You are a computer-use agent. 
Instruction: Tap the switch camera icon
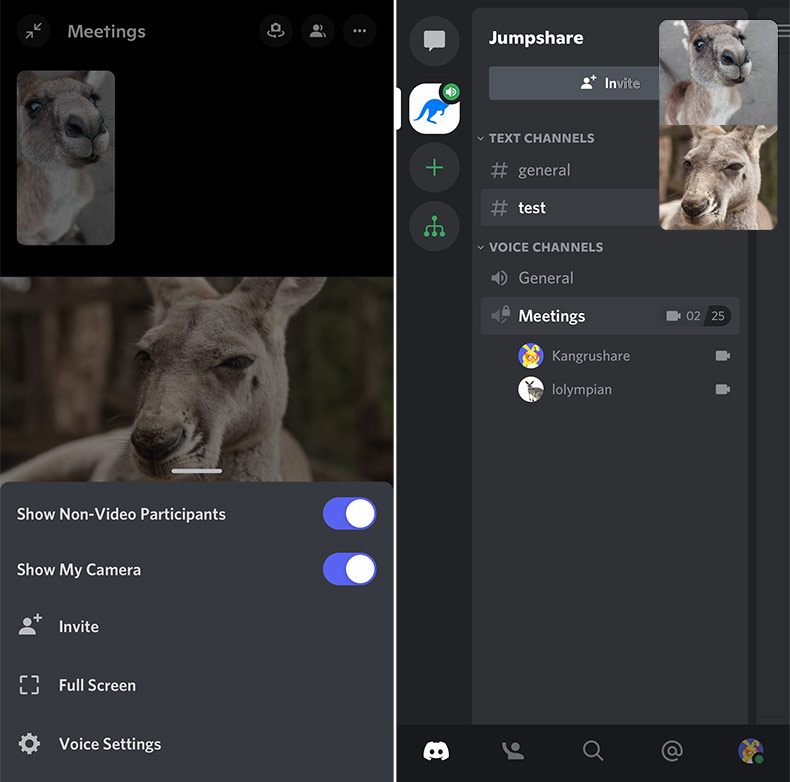[276, 31]
